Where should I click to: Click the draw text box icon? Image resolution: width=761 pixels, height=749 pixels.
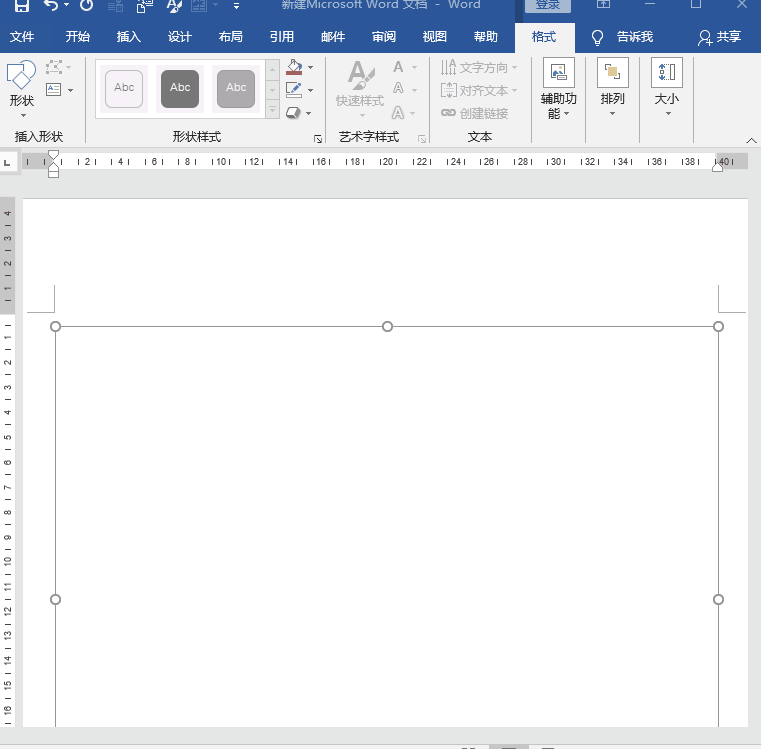(x=54, y=90)
